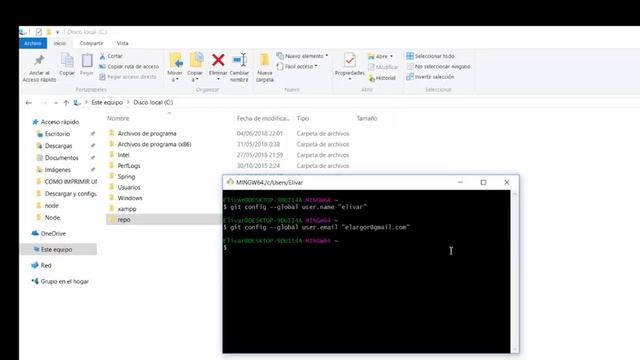Viewport: 640px width, 360px height.
Task: Open the Descargar y config. sidebar folder
Action: pos(71,193)
